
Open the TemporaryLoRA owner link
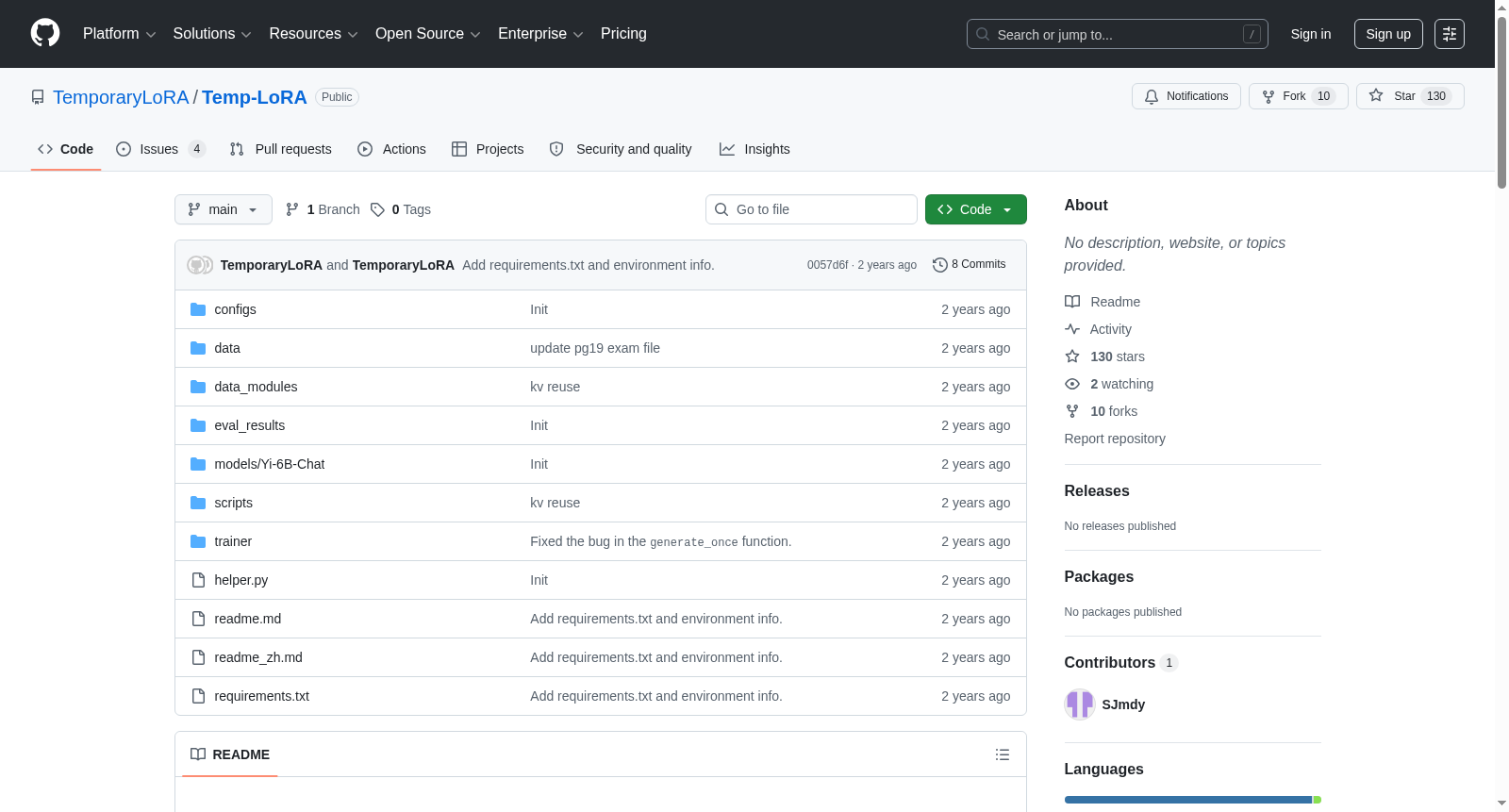point(121,97)
